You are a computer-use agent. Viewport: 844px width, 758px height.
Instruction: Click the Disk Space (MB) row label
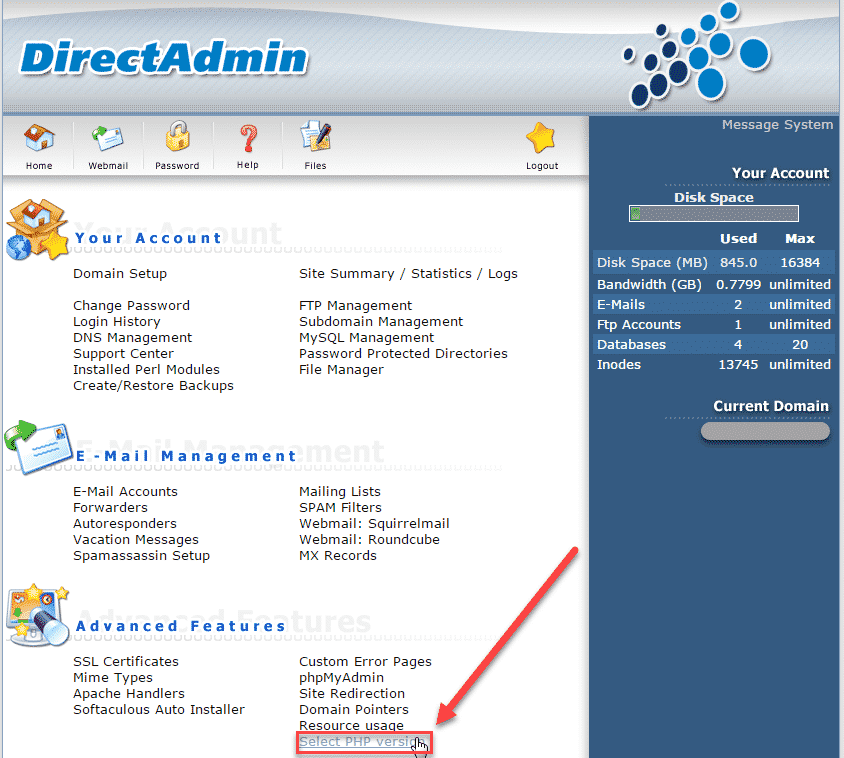pyautogui.click(x=652, y=263)
